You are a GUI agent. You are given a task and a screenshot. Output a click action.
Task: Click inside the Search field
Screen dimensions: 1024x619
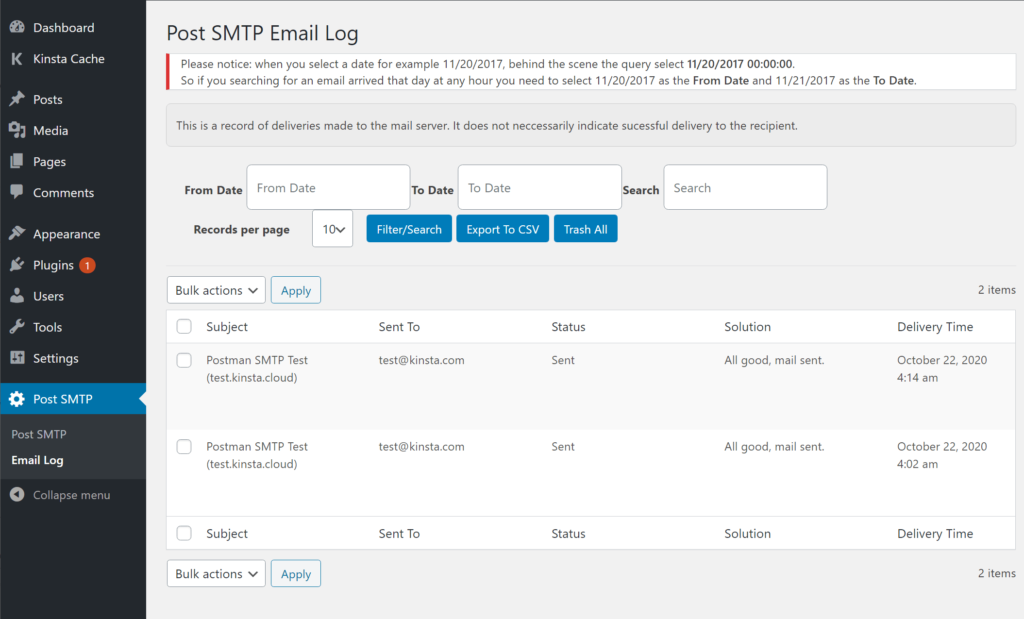coord(744,187)
